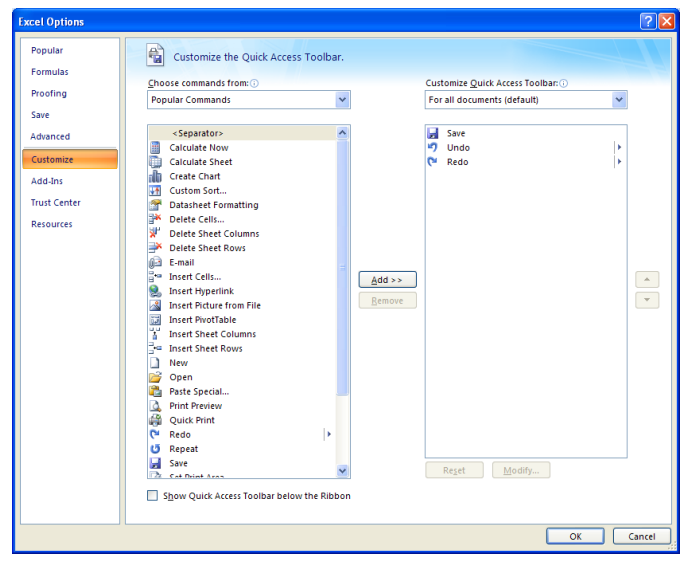The width and height of the screenshot is (690, 564).
Task: Select the Undo icon in toolbar list
Action: tap(433, 147)
